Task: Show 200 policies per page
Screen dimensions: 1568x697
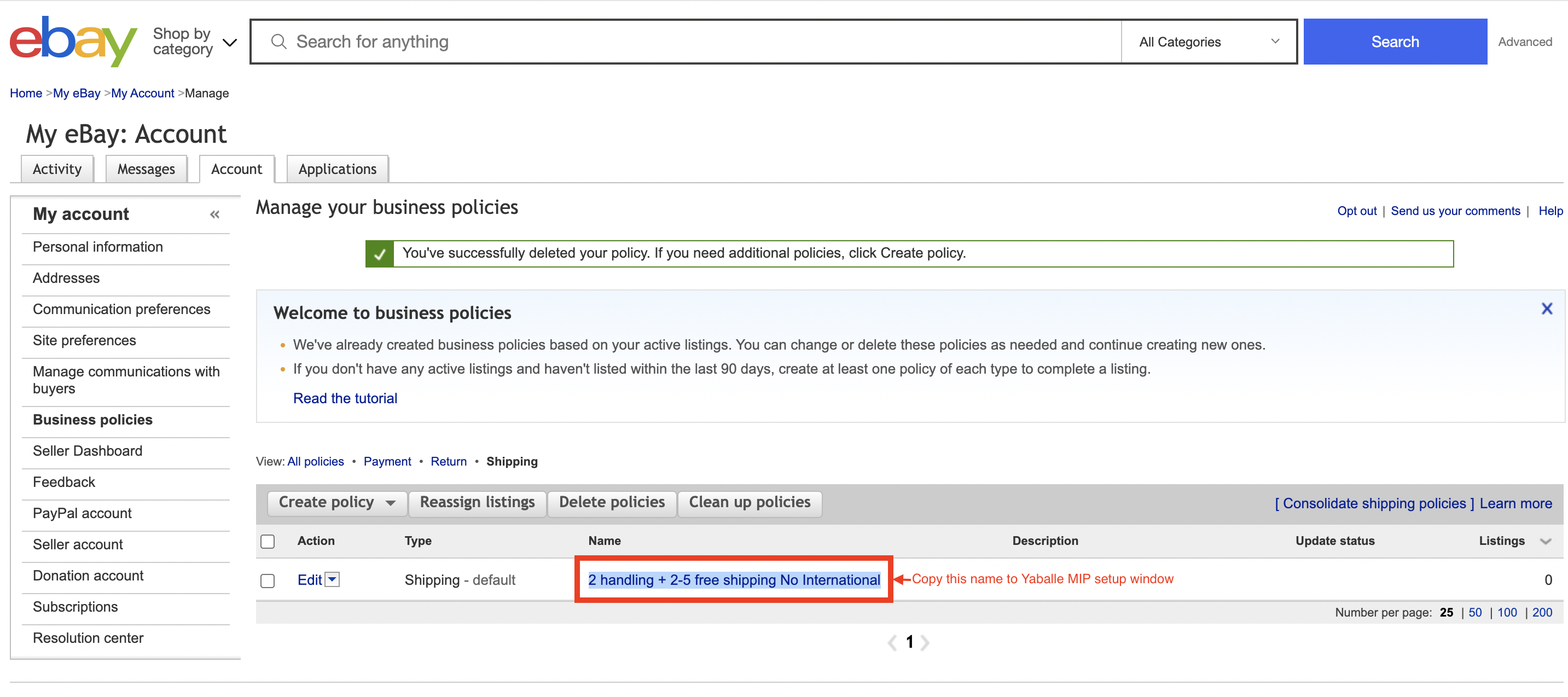Action: click(x=1542, y=612)
